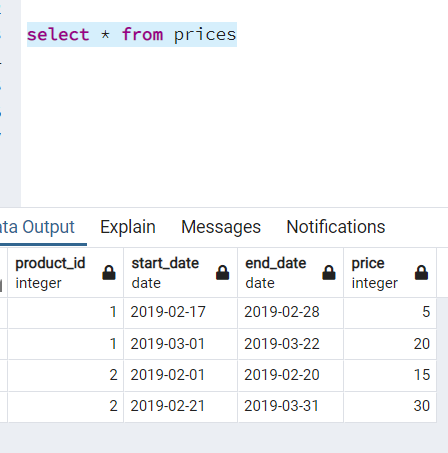Click the cell with start date 2019-02-17

[x=180, y=313]
